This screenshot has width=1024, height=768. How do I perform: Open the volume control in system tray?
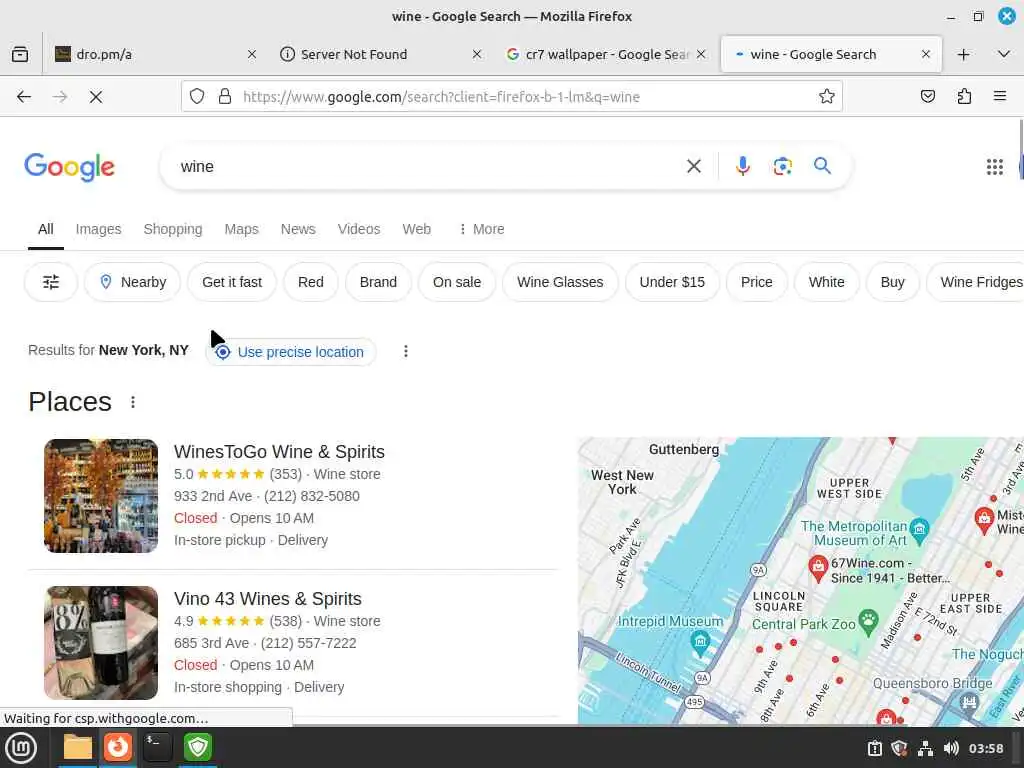pyautogui.click(x=951, y=748)
